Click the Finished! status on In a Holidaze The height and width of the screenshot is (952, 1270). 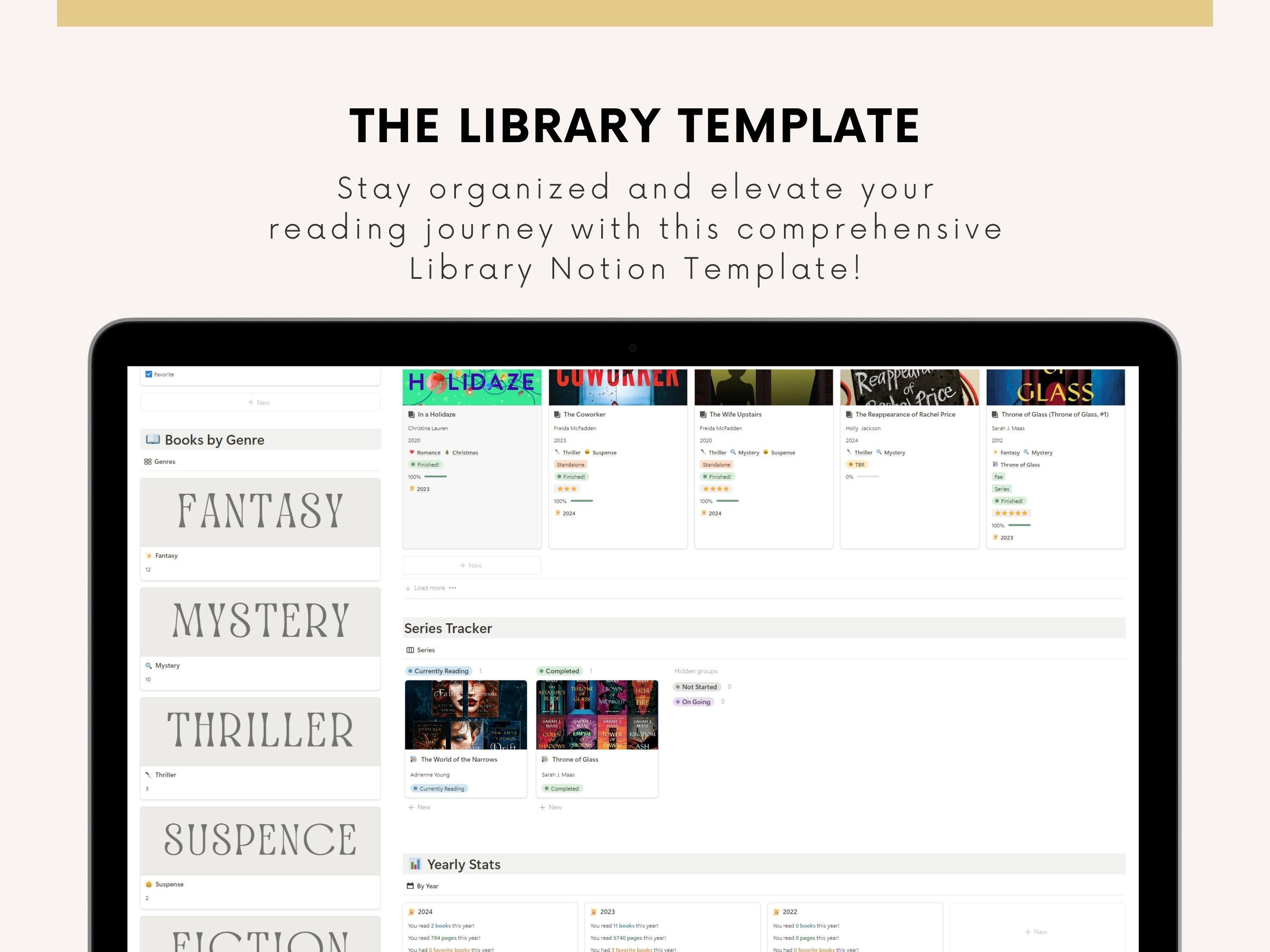click(x=425, y=465)
